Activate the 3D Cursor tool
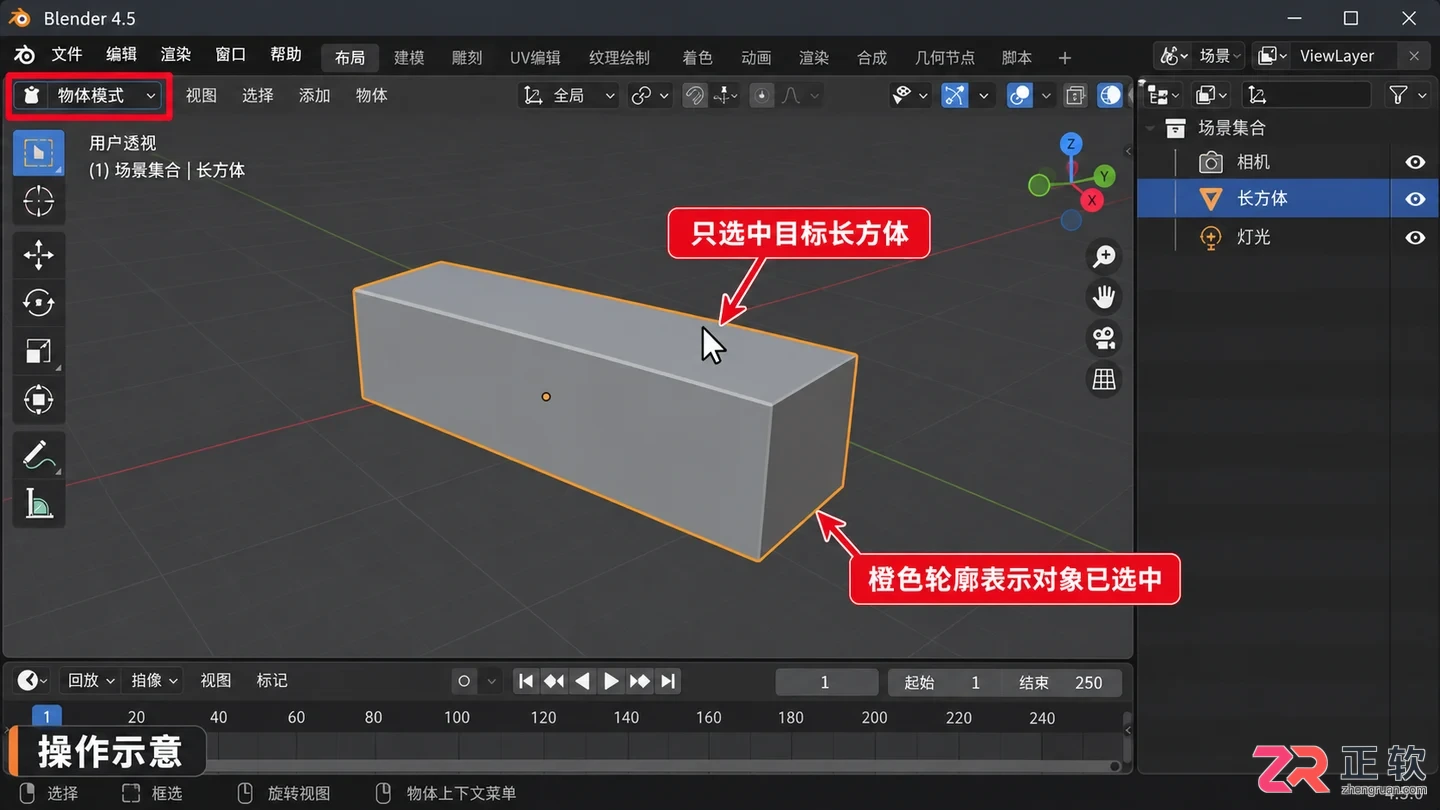This screenshot has width=1440, height=810. click(39, 202)
